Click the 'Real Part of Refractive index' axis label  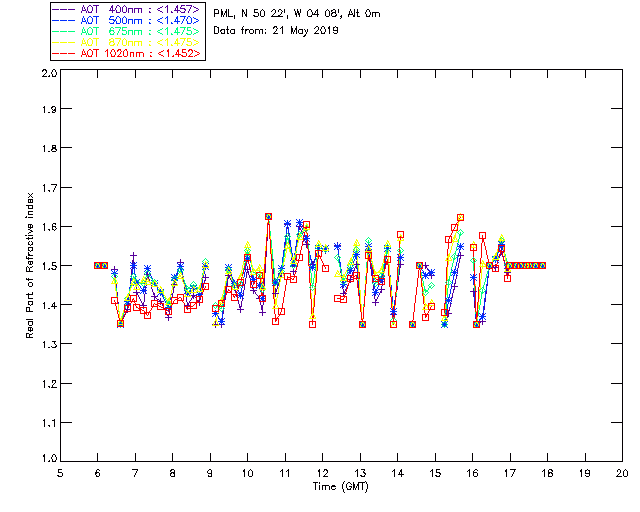(x=29, y=265)
